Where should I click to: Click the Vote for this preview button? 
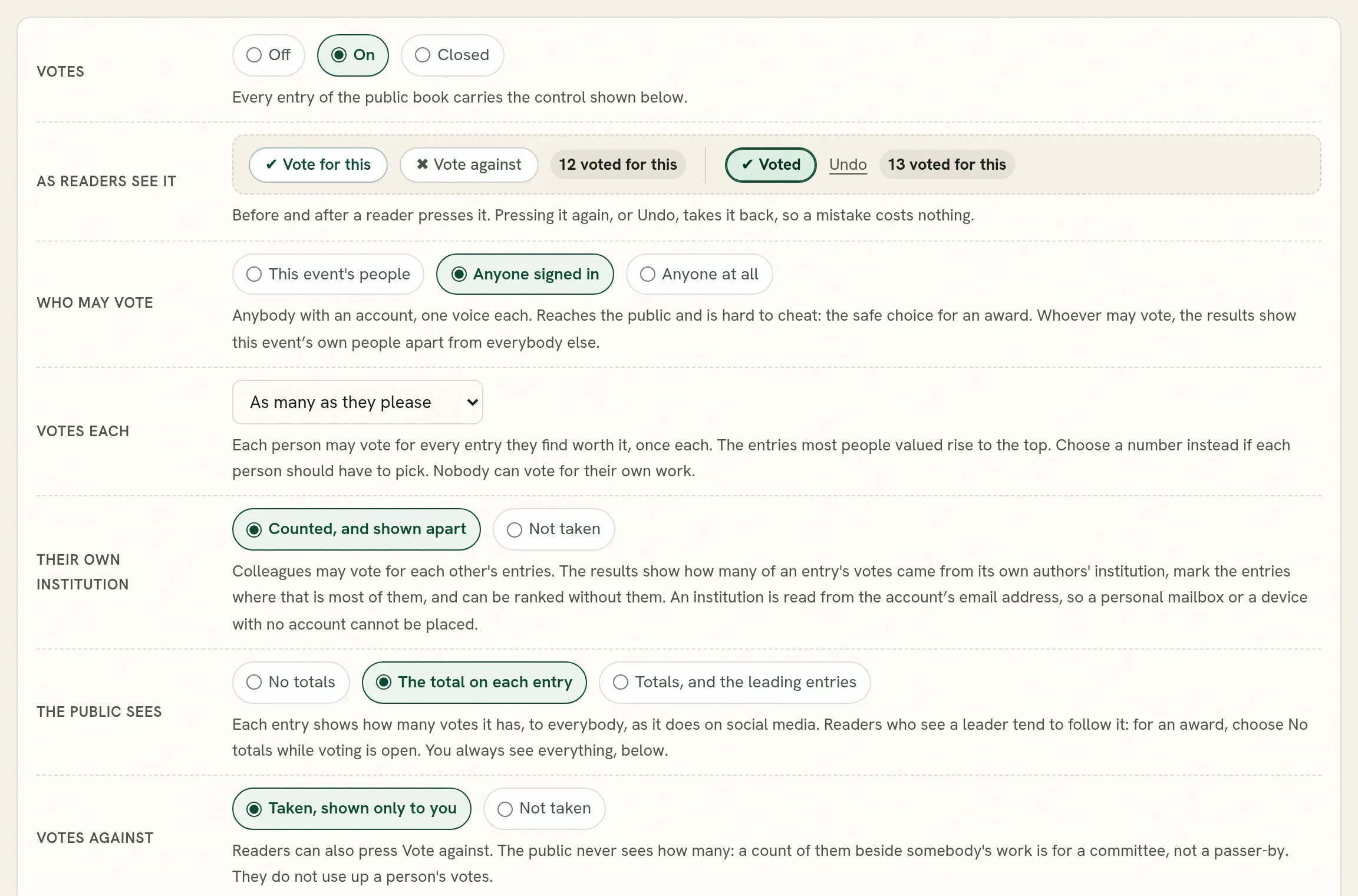click(x=318, y=165)
